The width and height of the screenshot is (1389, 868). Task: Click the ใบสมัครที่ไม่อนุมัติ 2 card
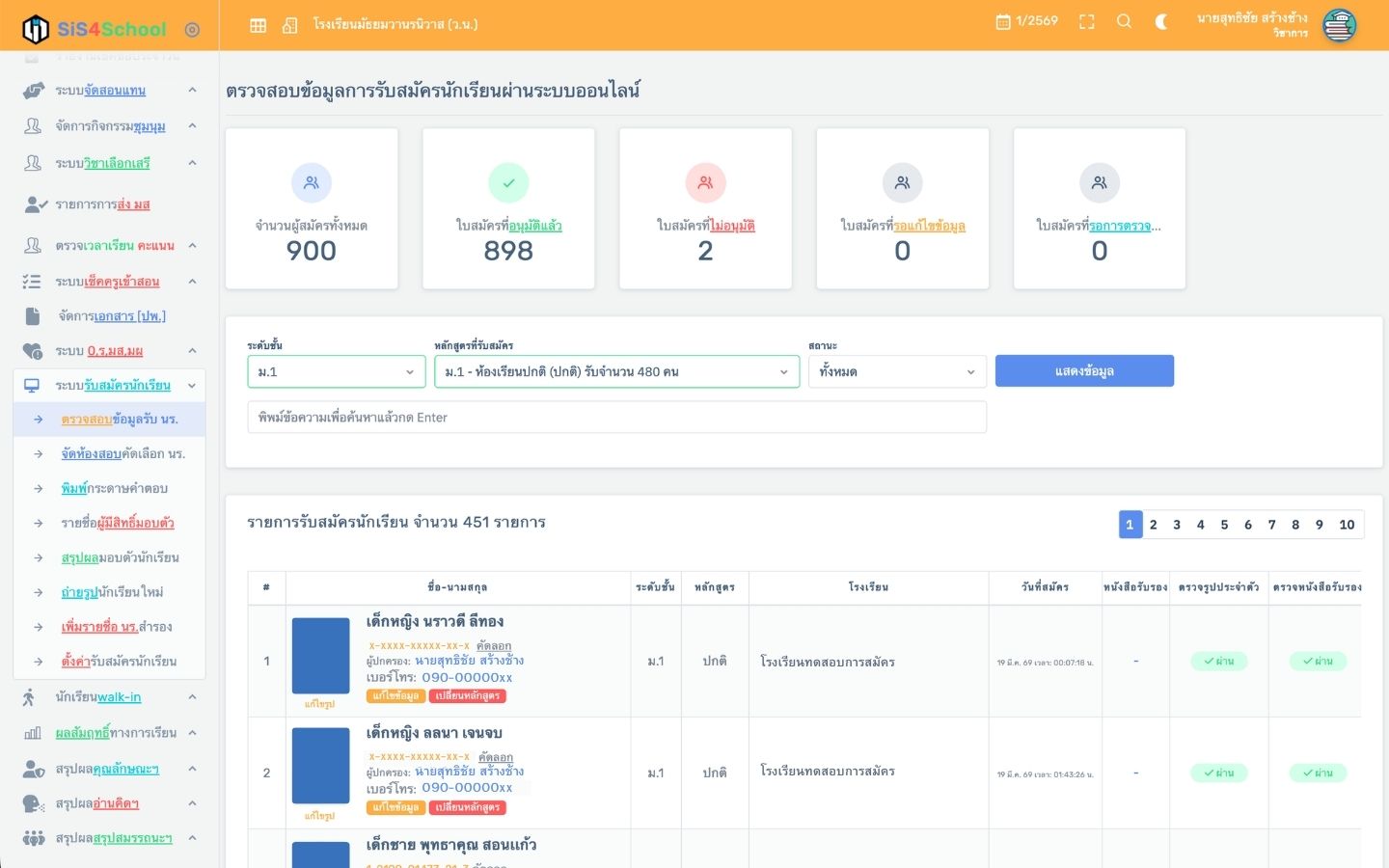pyautogui.click(x=705, y=208)
